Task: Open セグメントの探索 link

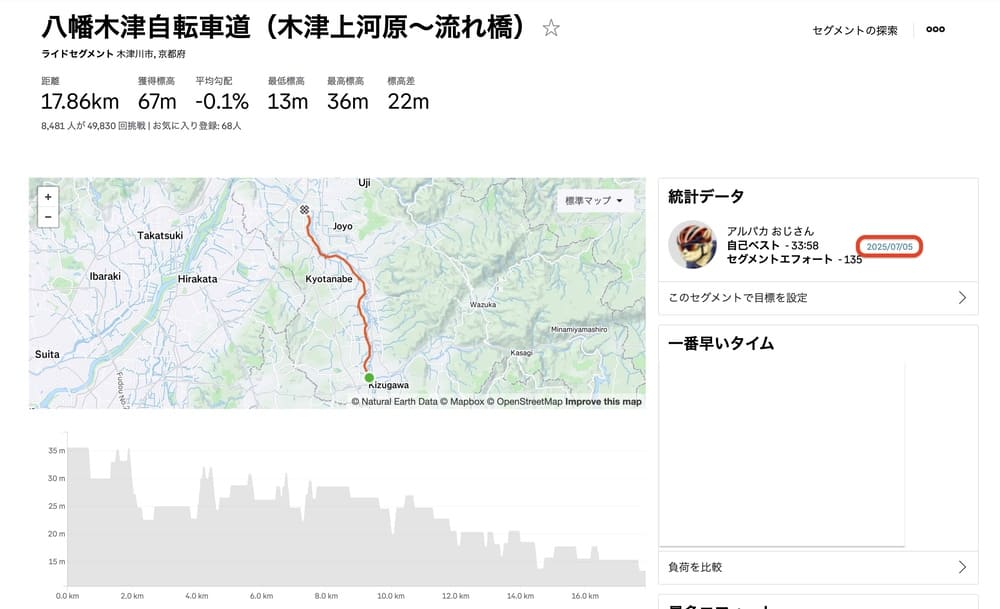Action: 855,31
